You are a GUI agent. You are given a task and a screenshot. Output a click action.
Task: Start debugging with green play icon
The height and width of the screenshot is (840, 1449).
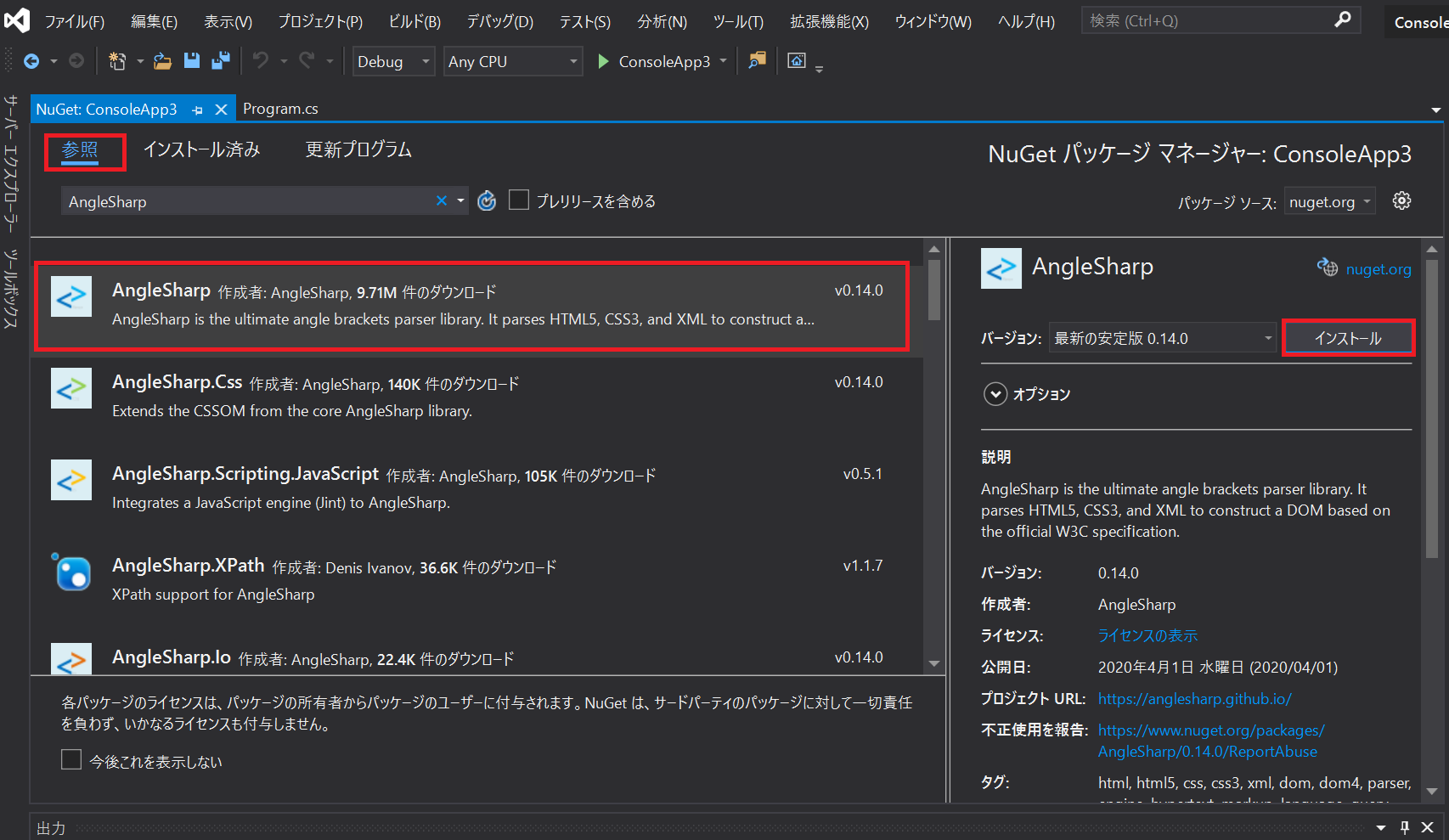pyautogui.click(x=603, y=61)
